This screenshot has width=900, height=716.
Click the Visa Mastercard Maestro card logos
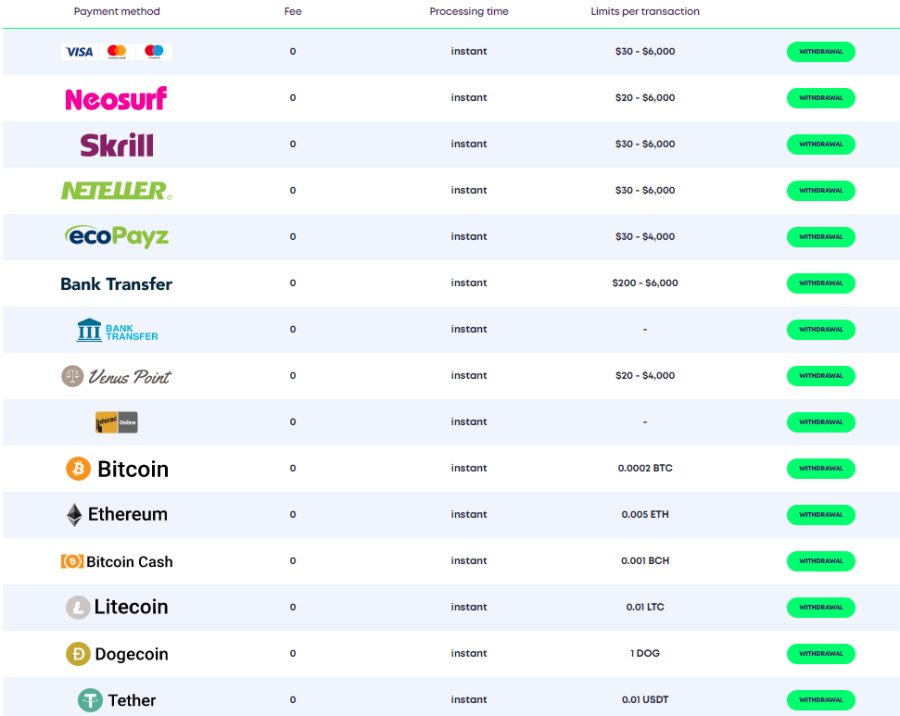[116, 52]
